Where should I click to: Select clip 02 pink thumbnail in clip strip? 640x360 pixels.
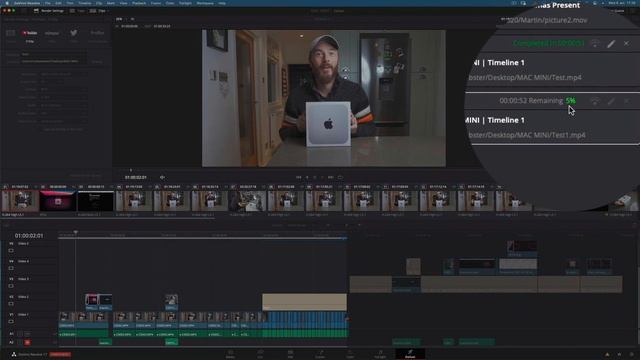point(58,200)
